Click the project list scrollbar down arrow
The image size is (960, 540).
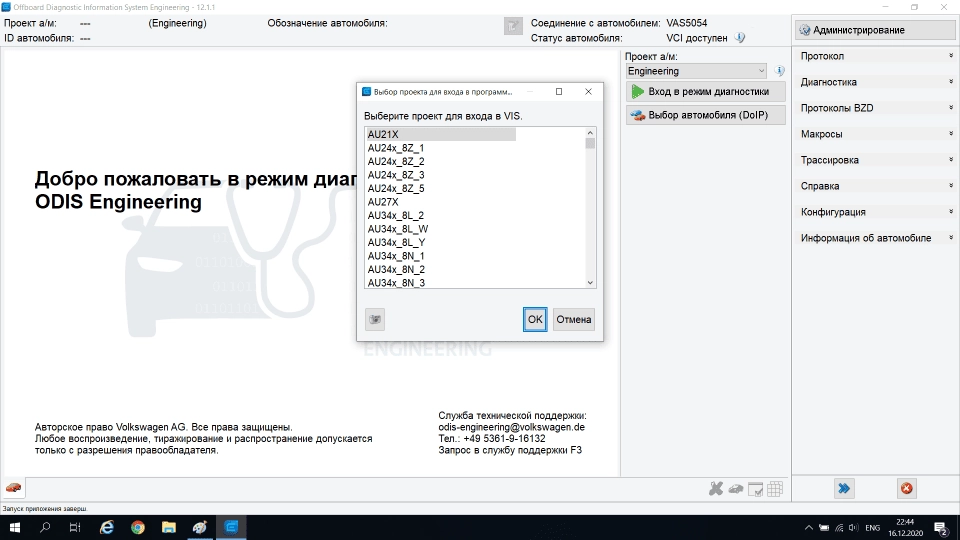[x=590, y=282]
